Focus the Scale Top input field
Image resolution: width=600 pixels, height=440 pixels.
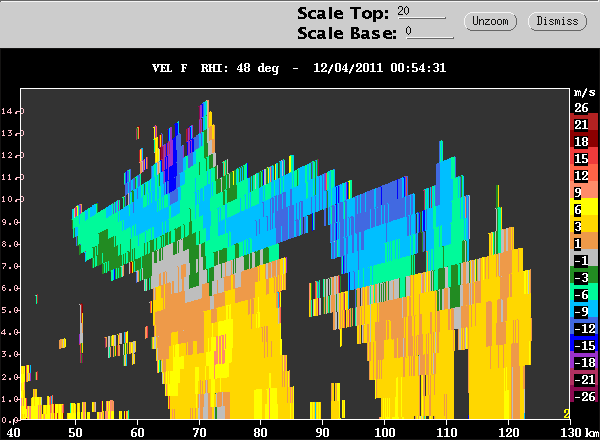click(420, 12)
